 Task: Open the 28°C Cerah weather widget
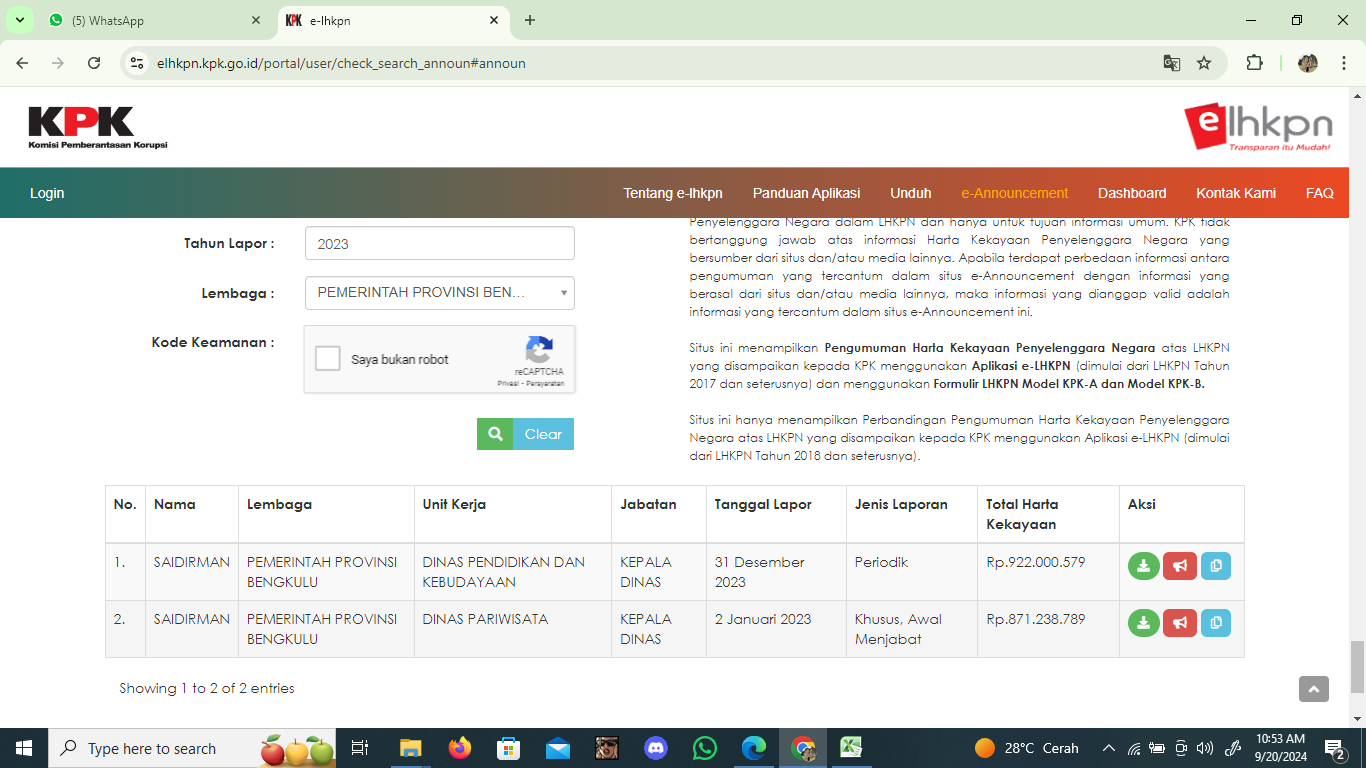coord(1027,748)
